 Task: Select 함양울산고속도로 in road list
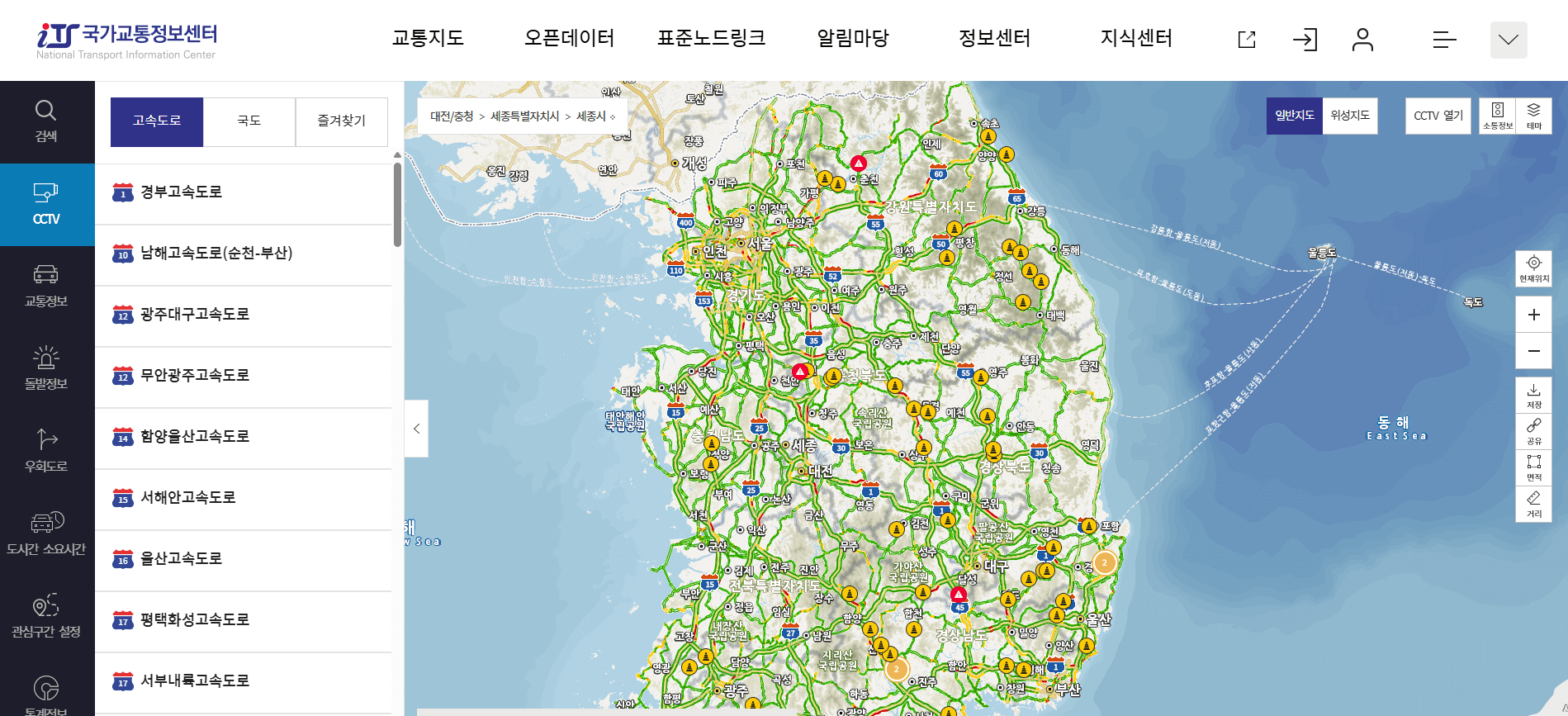pyautogui.click(x=244, y=438)
